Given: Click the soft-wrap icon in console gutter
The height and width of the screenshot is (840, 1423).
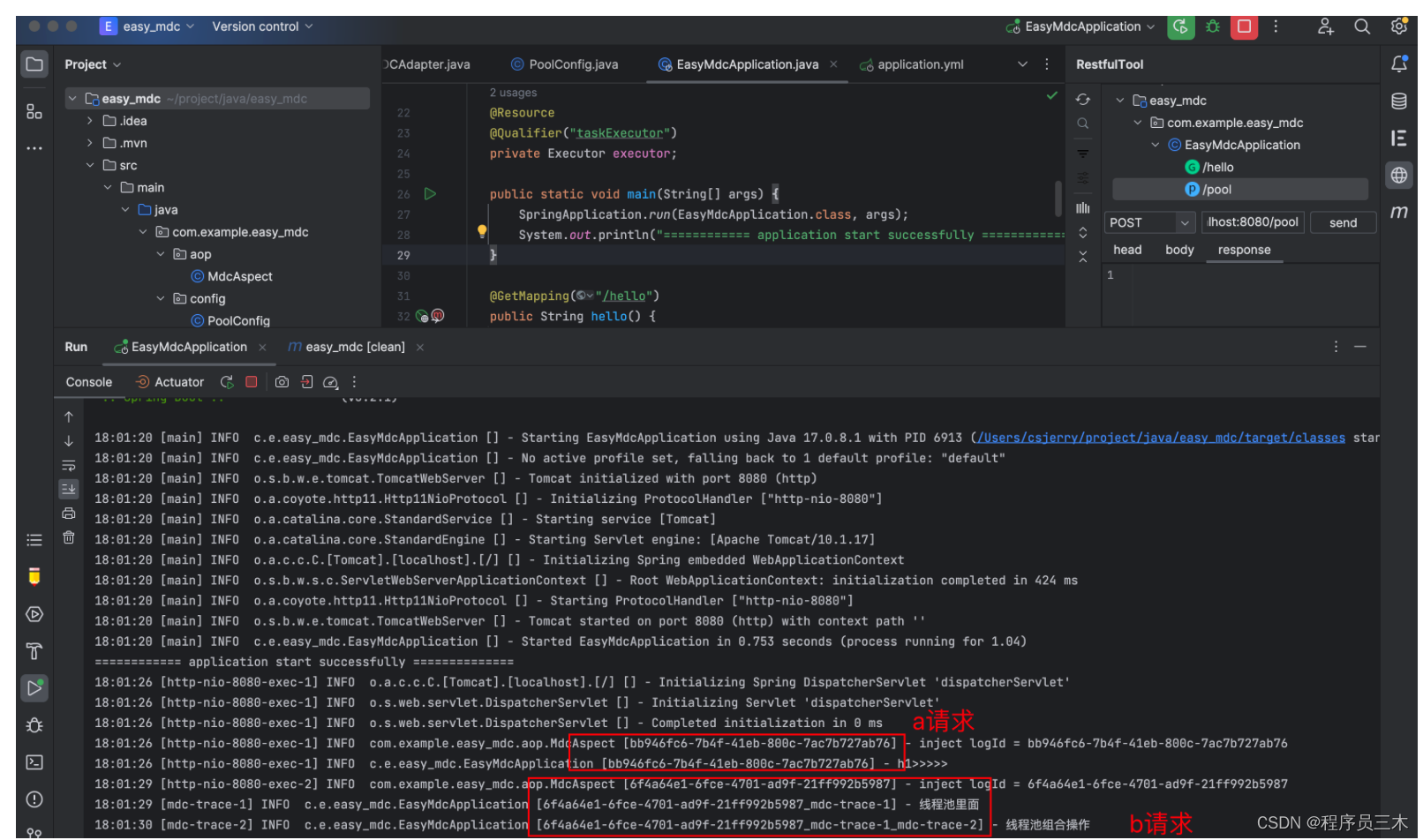Looking at the screenshot, I should (x=69, y=465).
